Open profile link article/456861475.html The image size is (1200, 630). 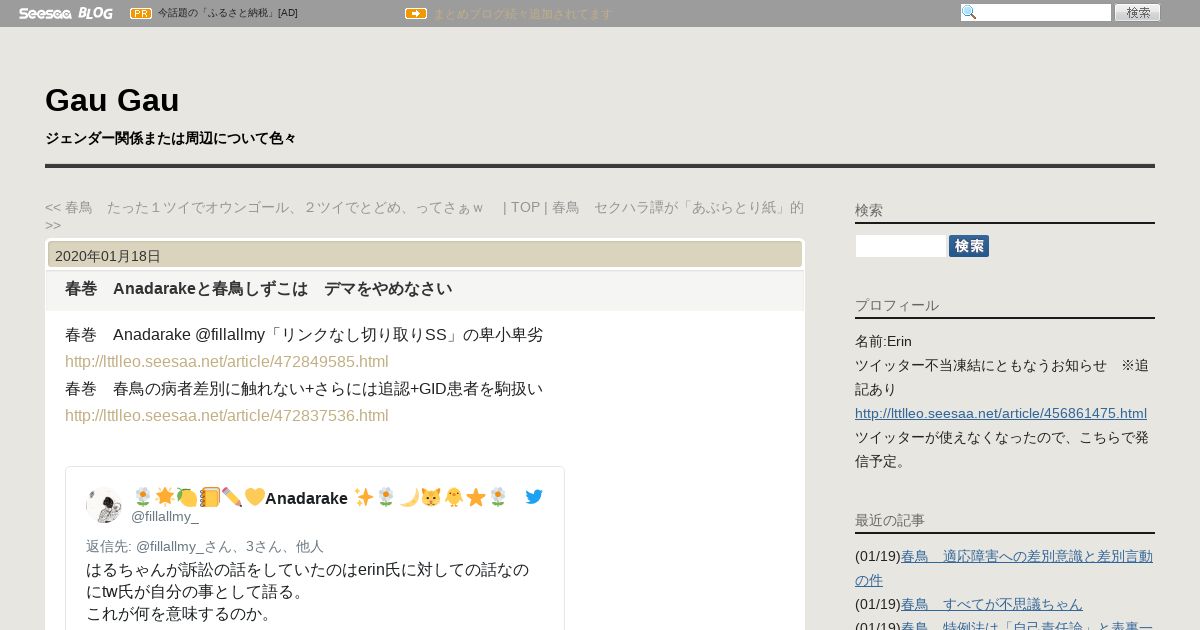(1001, 413)
